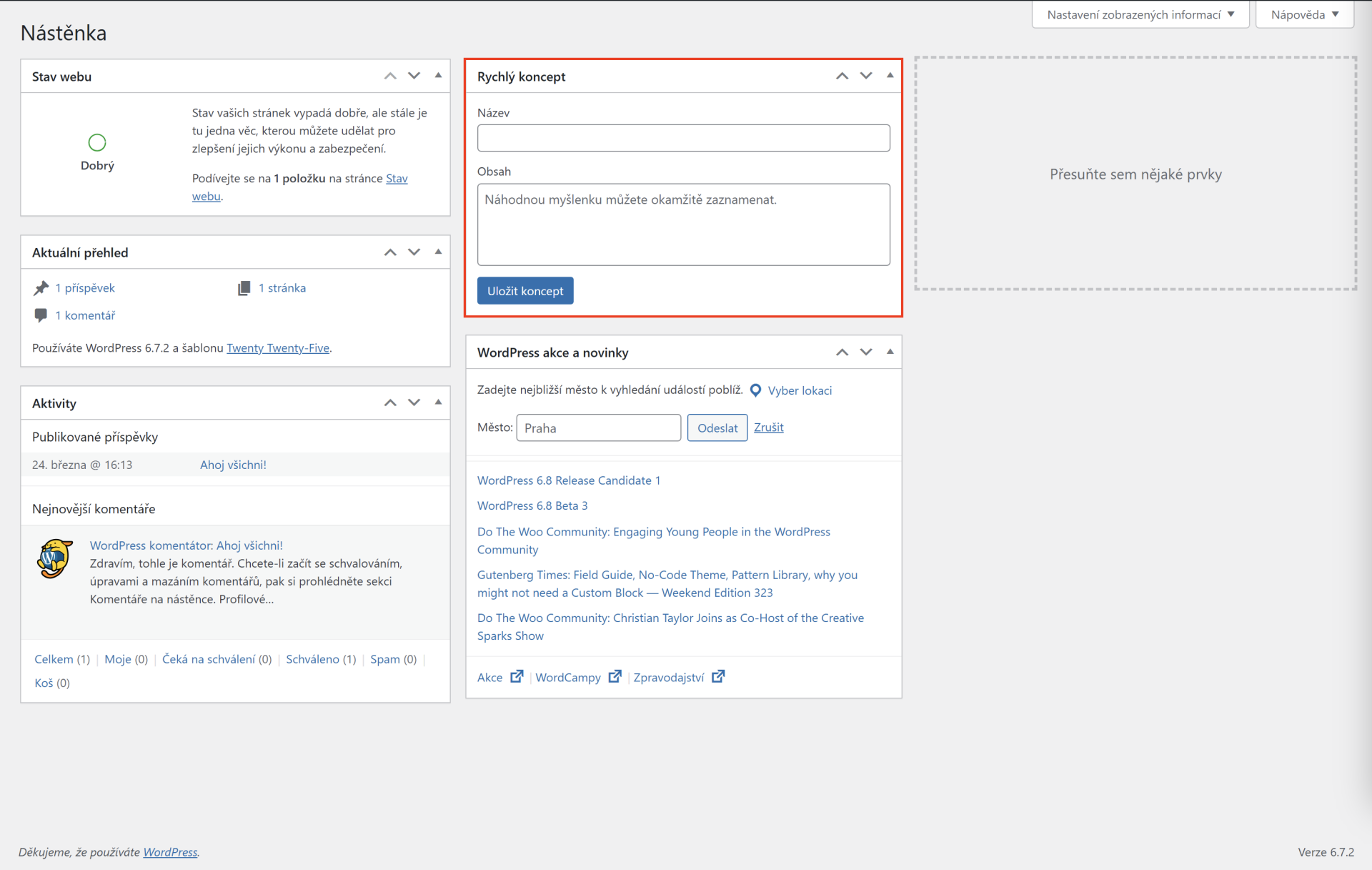The height and width of the screenshot is (870, 1372).
Task: Show Spam comments filter
Action: [x=384, y=659]
